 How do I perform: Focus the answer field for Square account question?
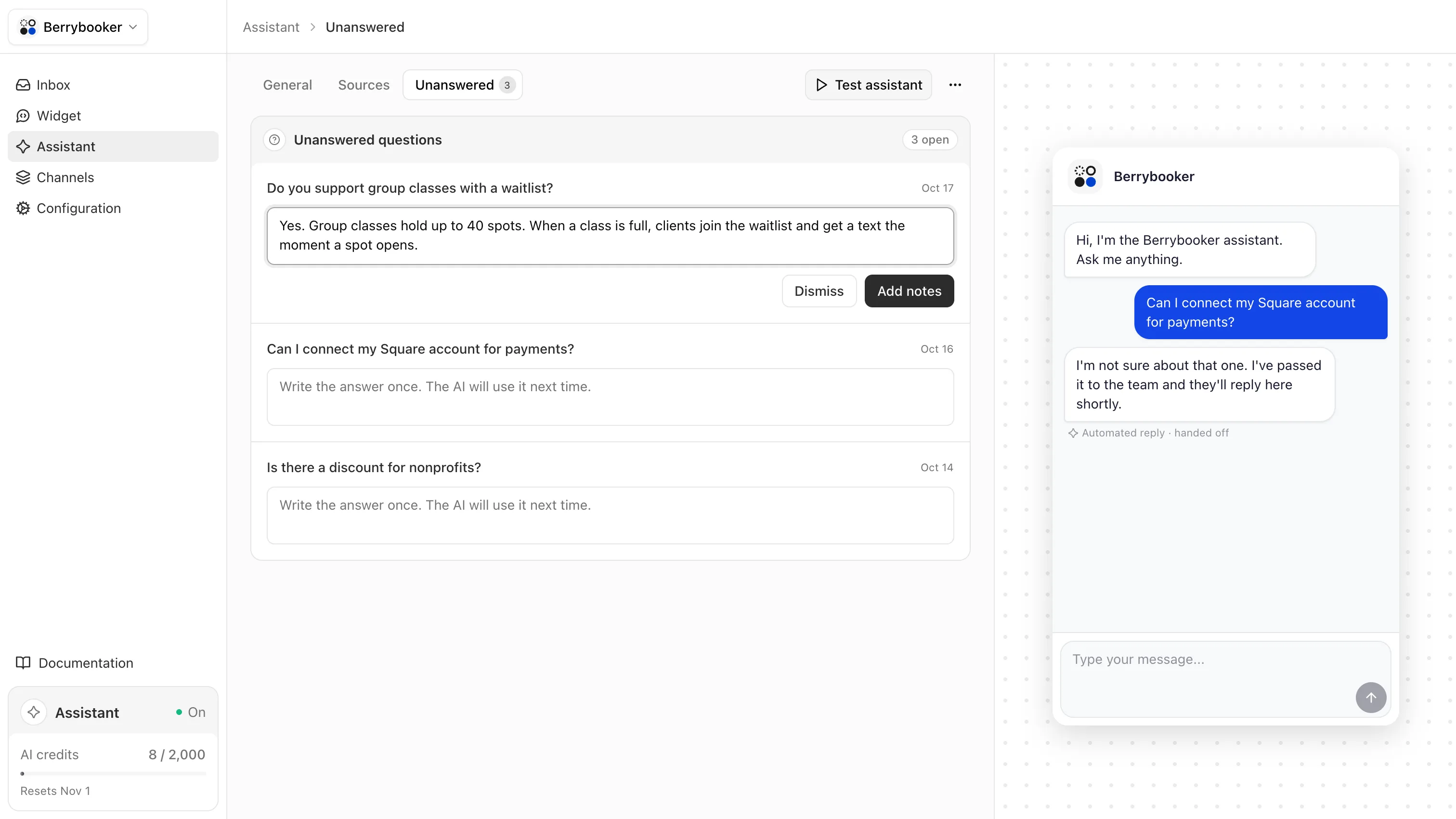coord(611,397)
